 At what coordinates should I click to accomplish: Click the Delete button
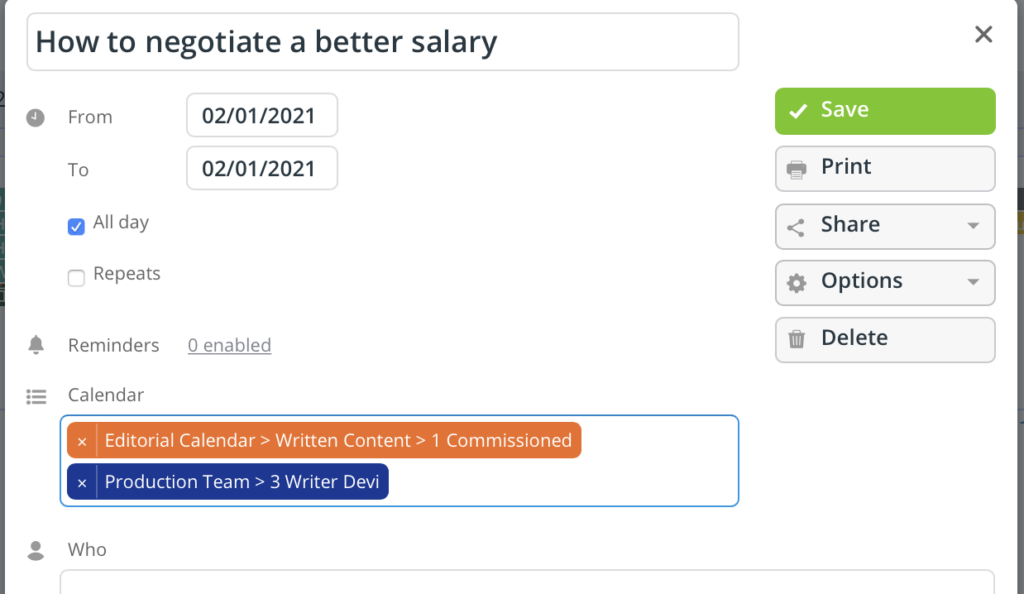[884, 338]
